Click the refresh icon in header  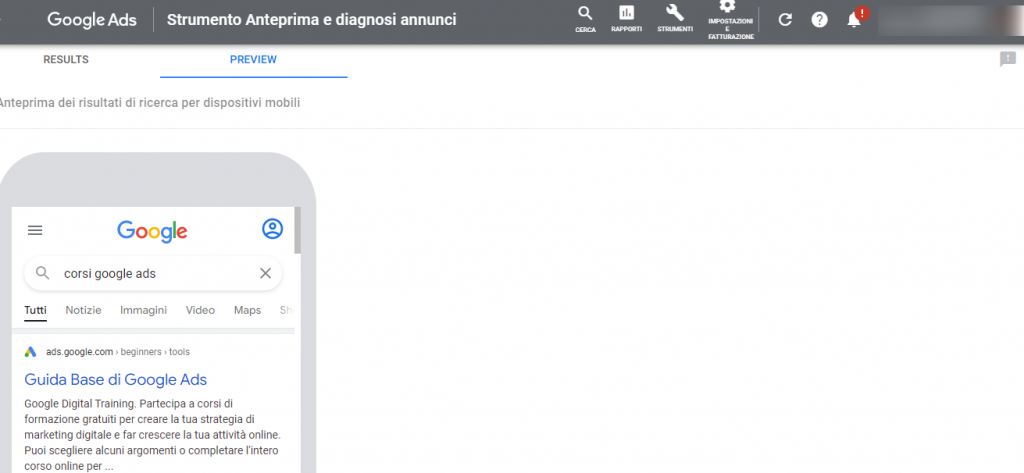coord(785,20)
